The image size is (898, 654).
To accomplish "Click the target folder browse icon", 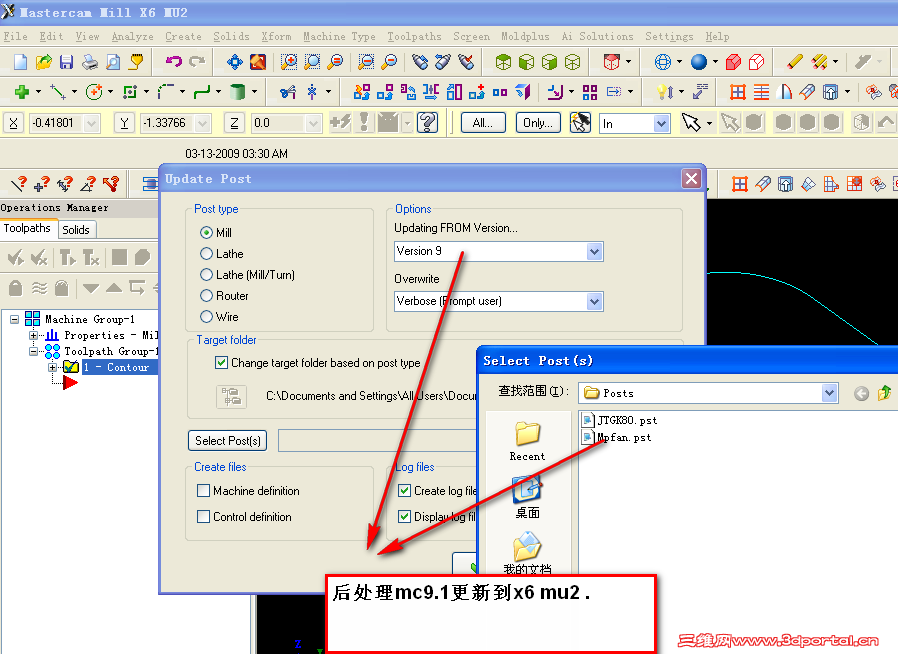I will 231,396.
